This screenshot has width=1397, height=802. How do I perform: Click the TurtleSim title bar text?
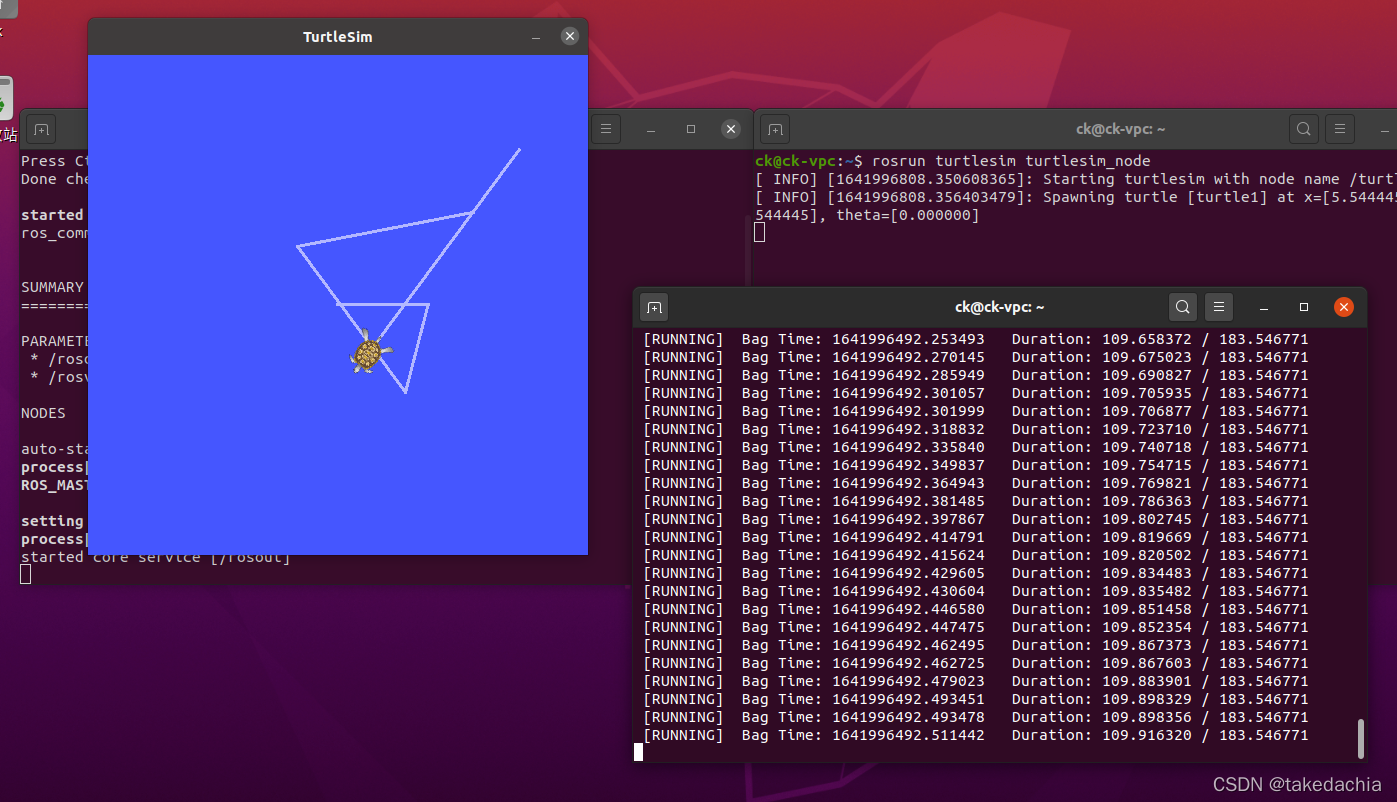pyautogui.click(x=338, y=37)
